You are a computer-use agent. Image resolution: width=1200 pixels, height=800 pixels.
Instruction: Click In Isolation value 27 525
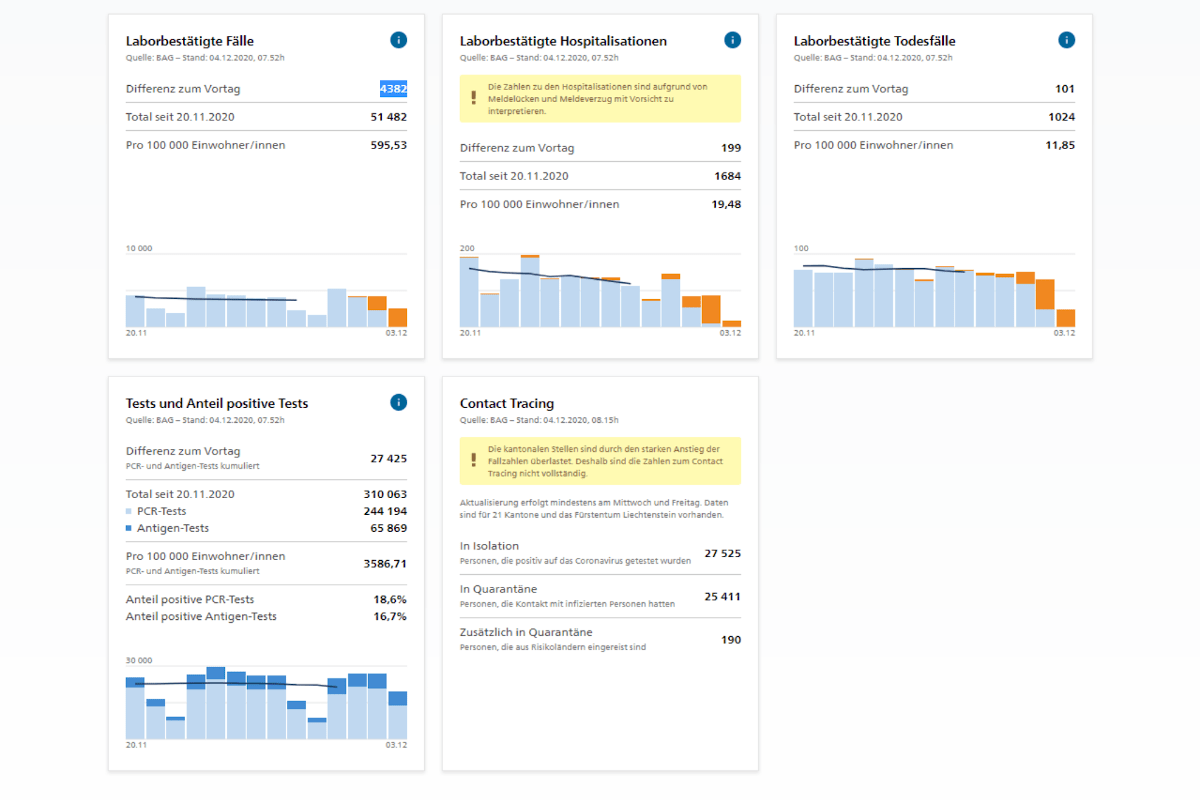tap(723, 553)
